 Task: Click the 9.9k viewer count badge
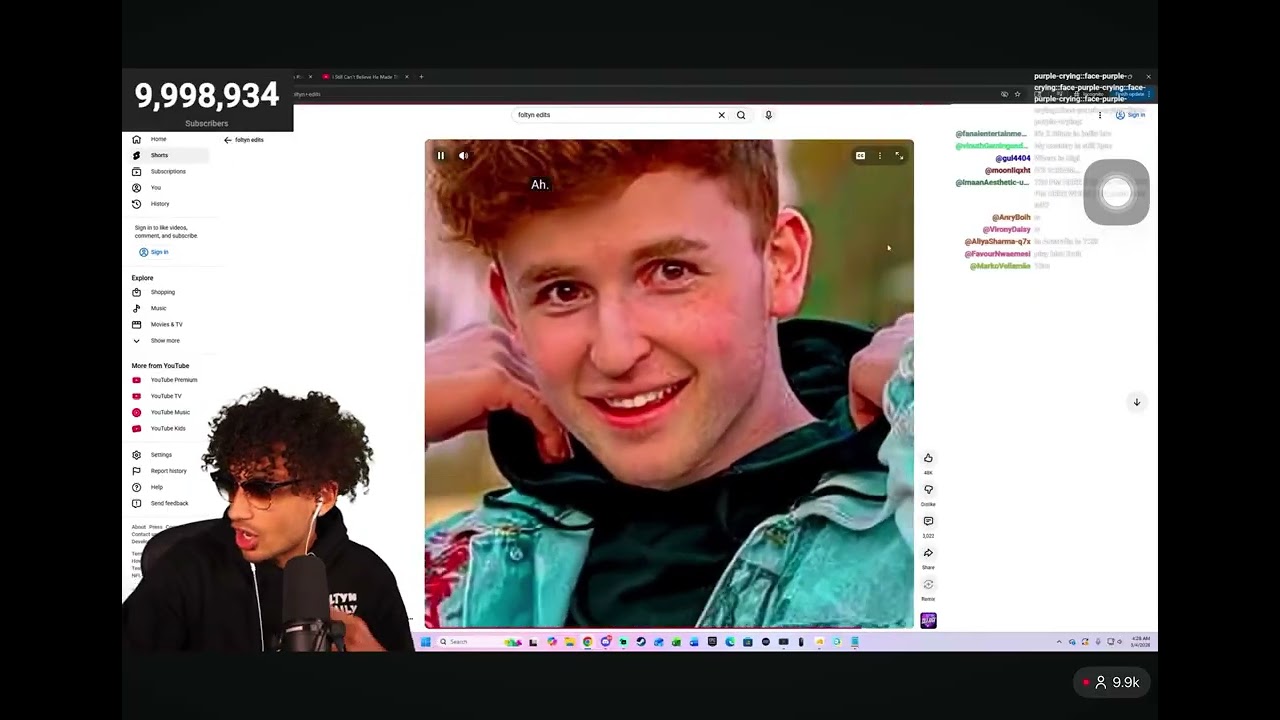pos(1112,682)
